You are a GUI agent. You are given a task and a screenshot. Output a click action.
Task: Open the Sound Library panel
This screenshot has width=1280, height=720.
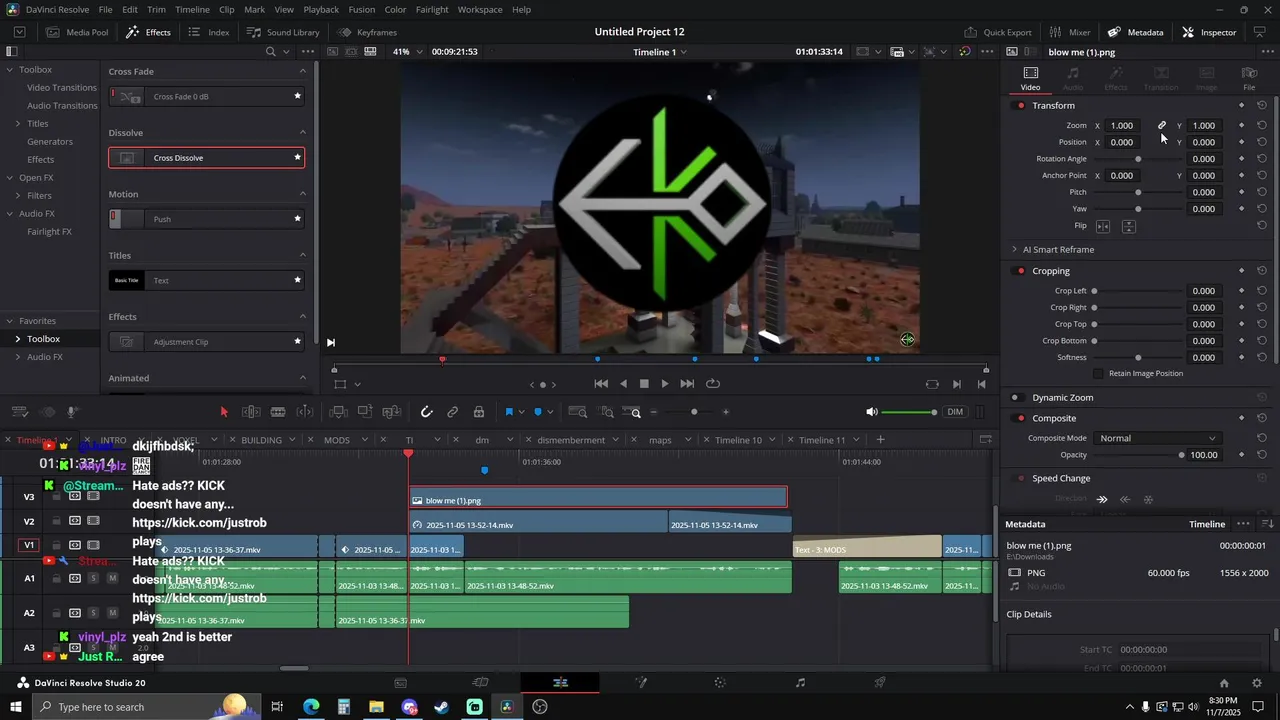pyautogui.click(x=284, y=32)
